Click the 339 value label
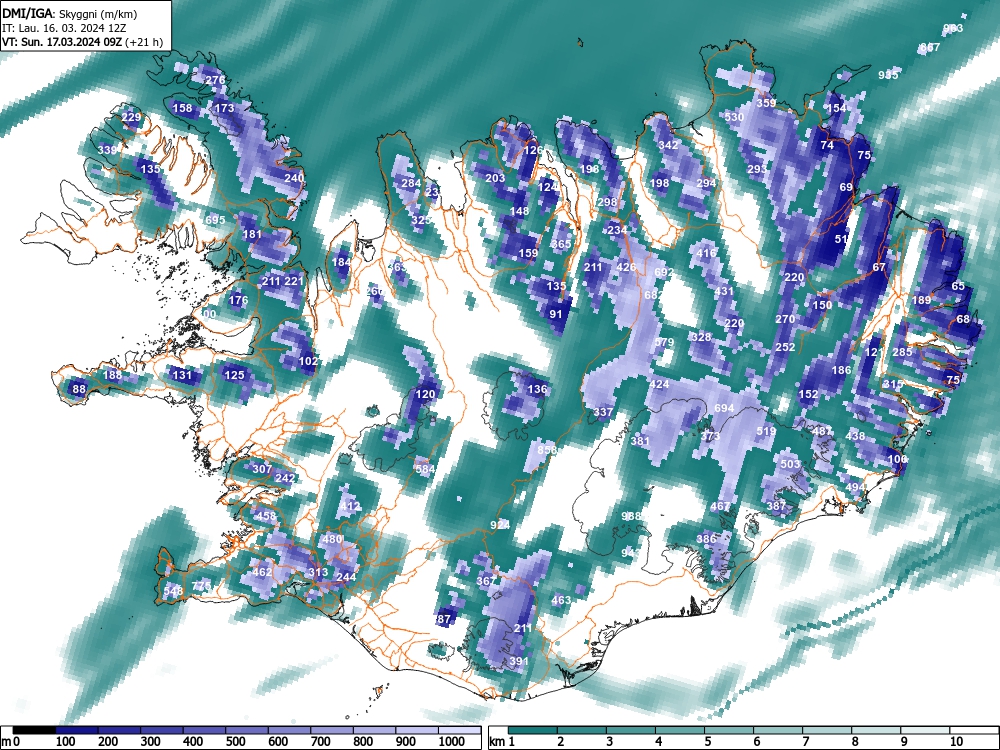This screenshot has width=1000, height=750. coord(107,151)
